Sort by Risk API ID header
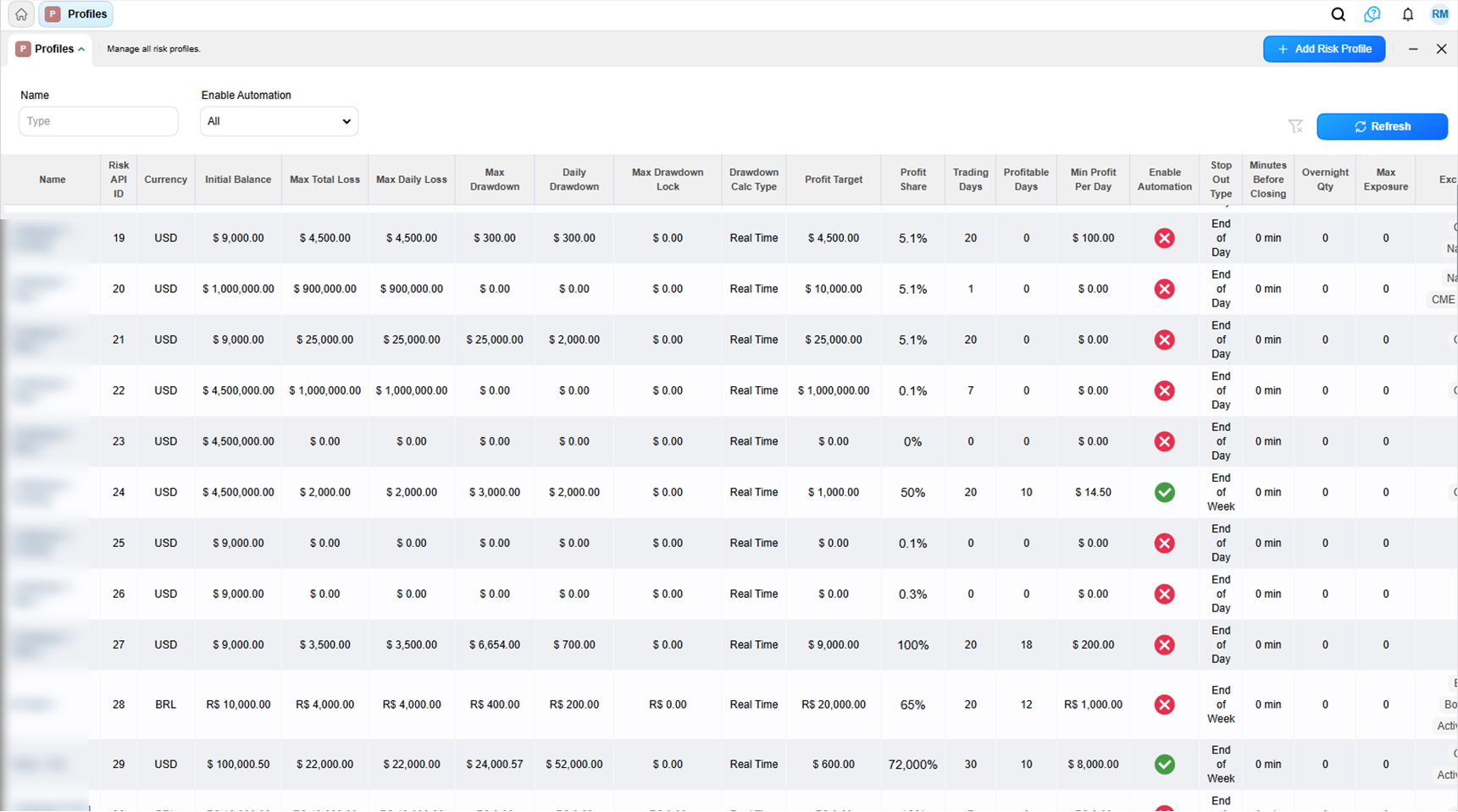Viewport: 1458px width, 812px height. tap(119, 180)
